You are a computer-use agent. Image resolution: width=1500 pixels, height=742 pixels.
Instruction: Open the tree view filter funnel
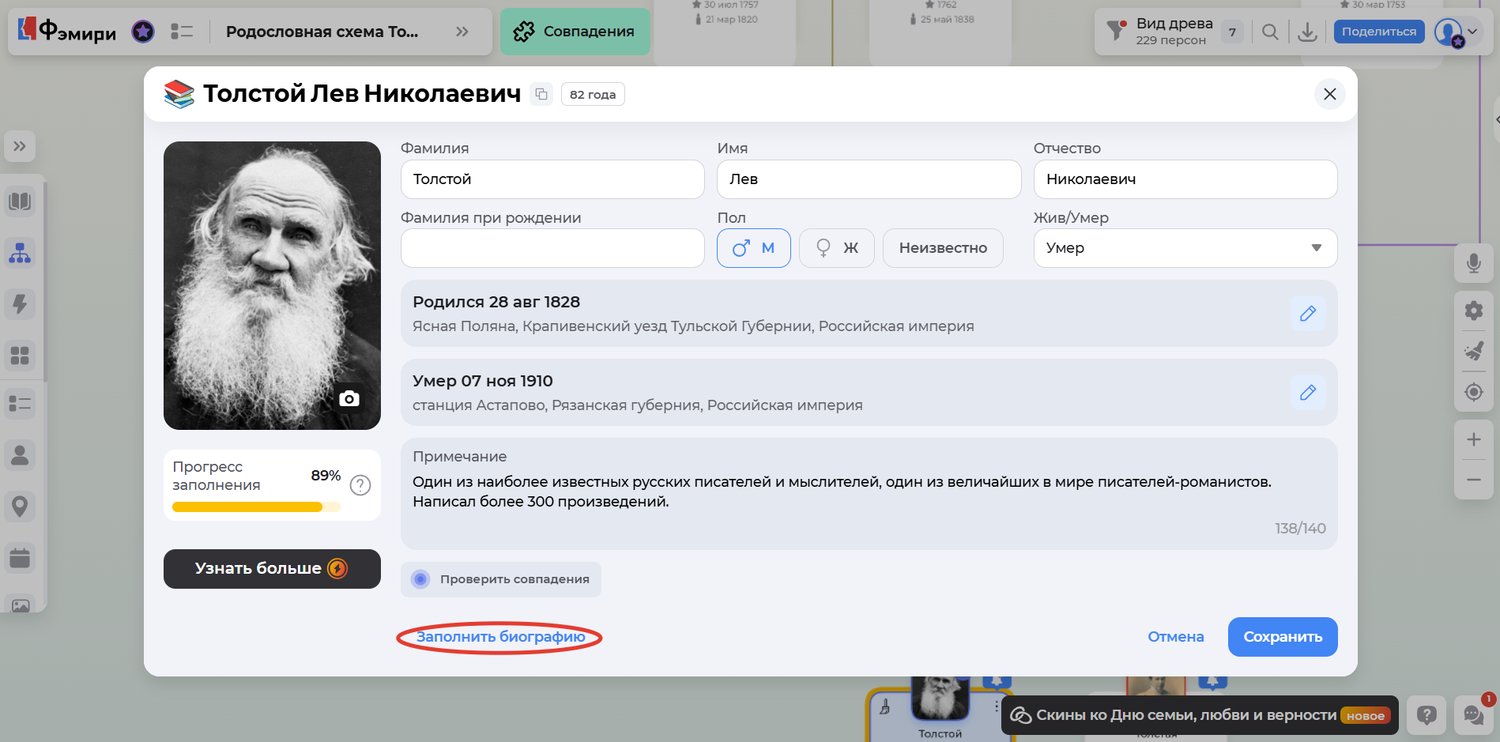1116,32
